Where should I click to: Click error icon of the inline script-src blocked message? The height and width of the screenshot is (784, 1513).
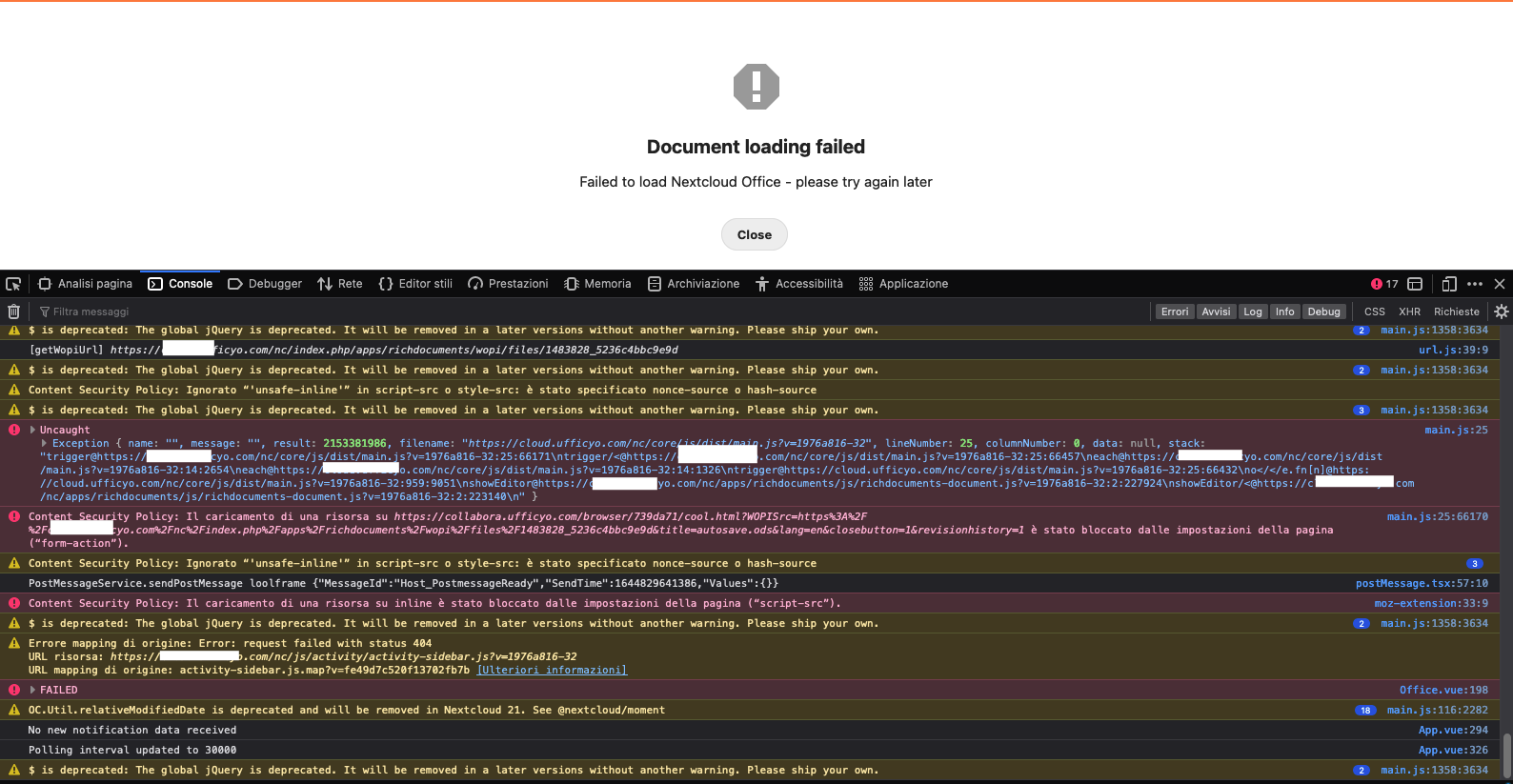click(x=14, y=603)
